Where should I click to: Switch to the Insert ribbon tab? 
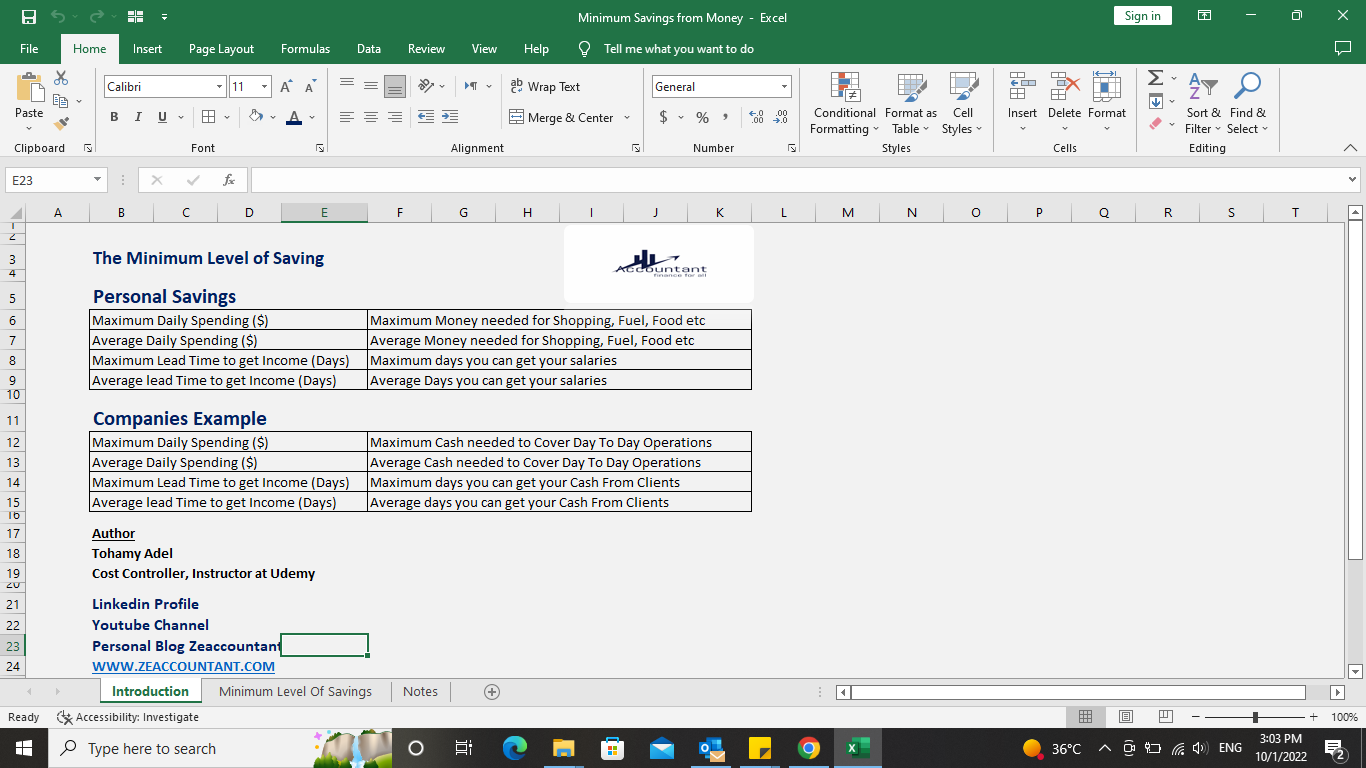click(x=147, y=49)
